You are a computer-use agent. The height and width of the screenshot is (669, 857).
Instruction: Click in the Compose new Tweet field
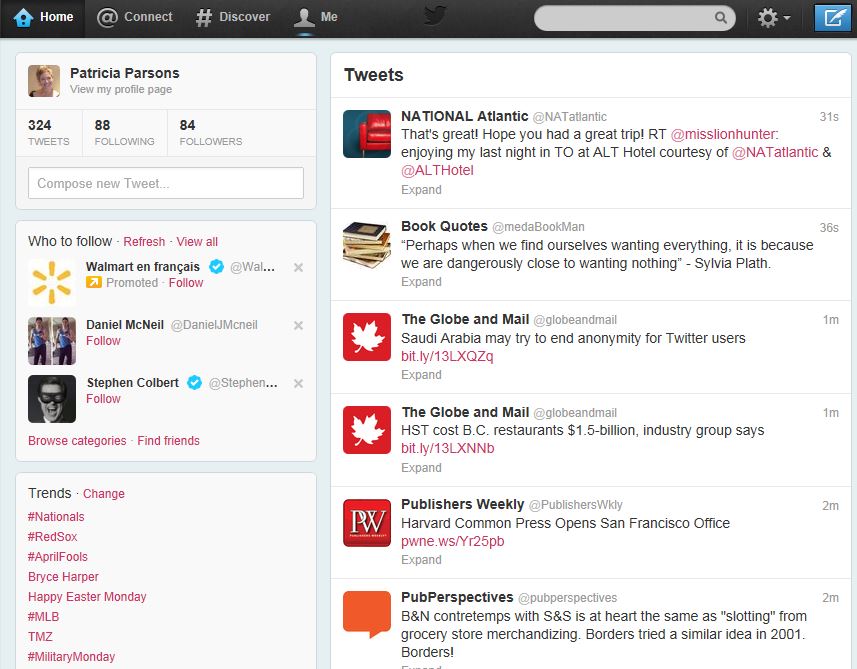(165, 183)
